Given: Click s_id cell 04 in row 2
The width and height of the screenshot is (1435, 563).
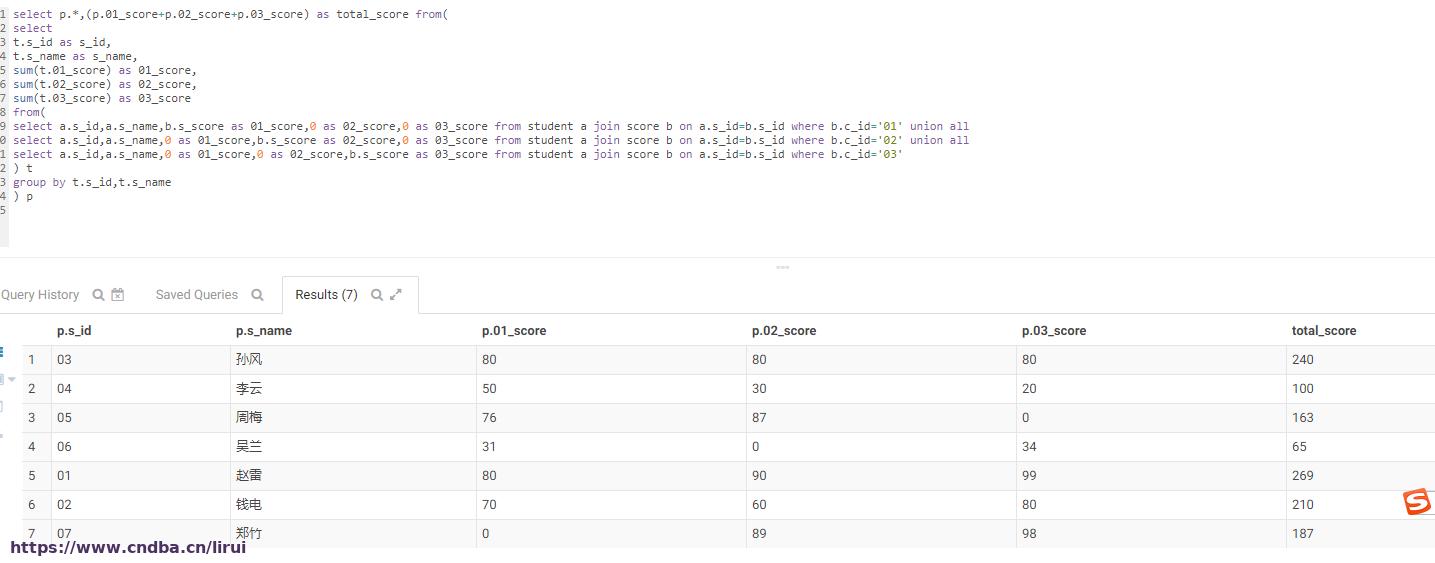Looking at the screenshot, I should coord(64,389).
